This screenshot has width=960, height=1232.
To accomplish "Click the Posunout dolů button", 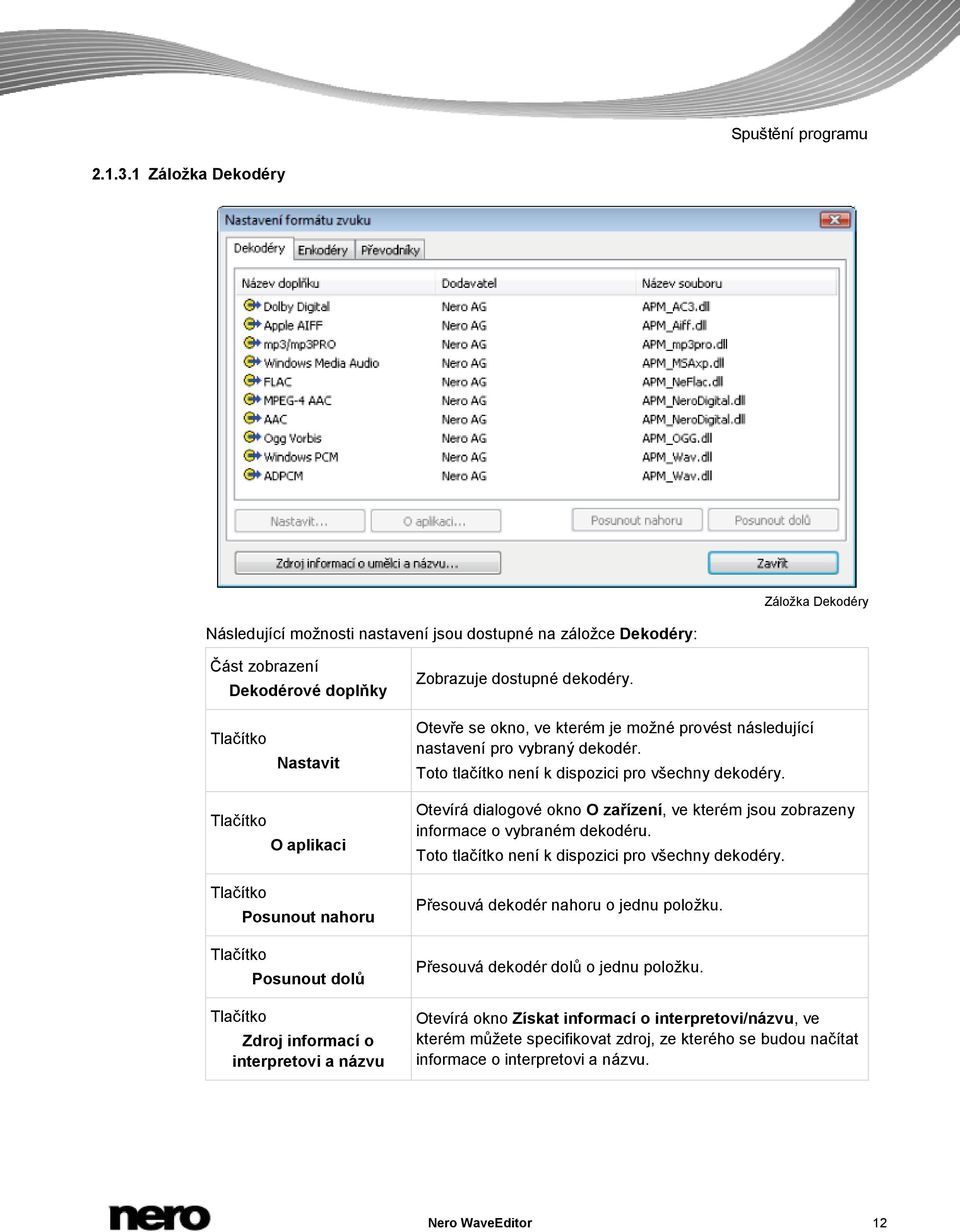I will pyautogui.click(x=772, y=521).
